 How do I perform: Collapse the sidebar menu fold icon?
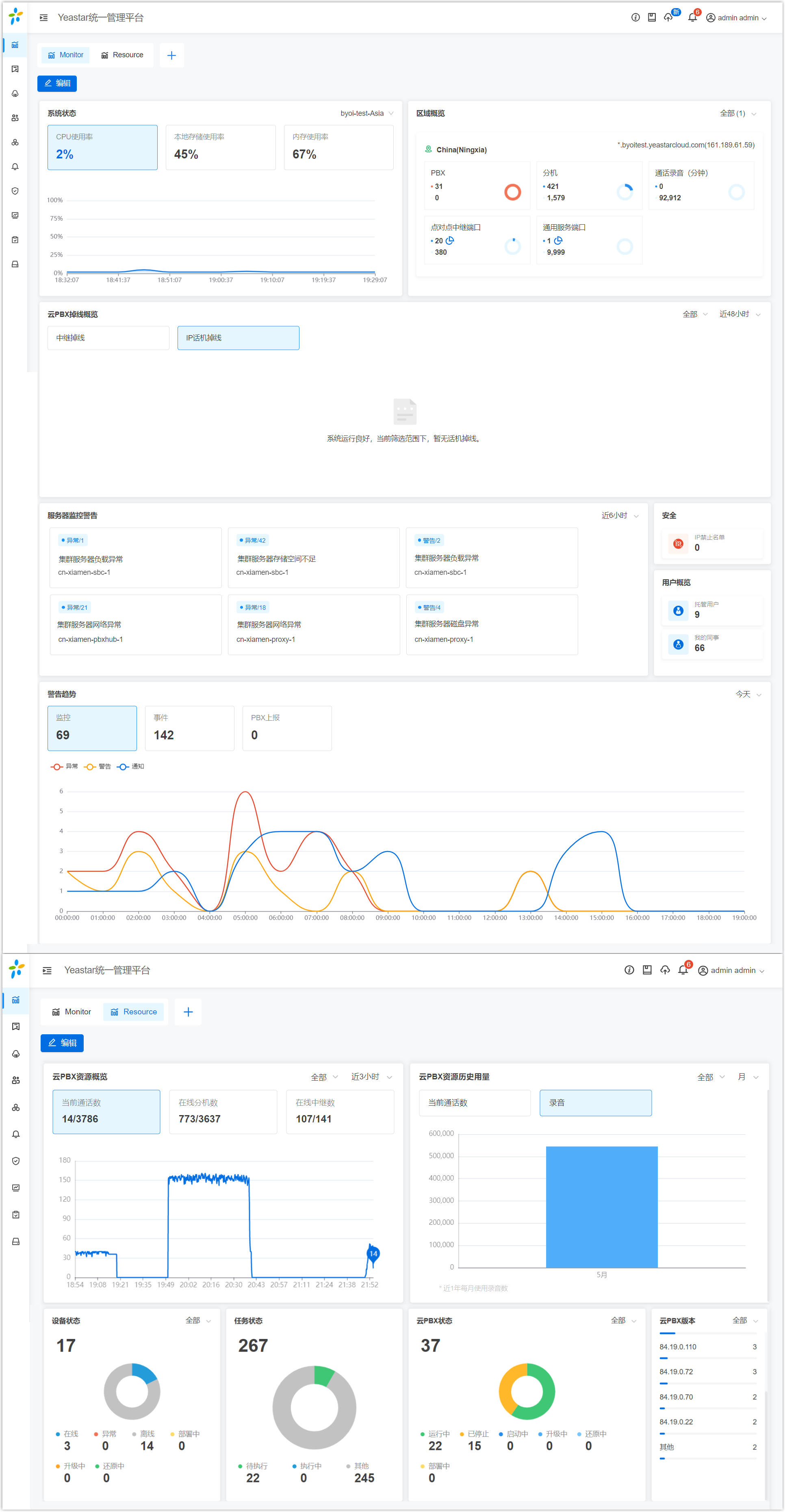point(43,17)
